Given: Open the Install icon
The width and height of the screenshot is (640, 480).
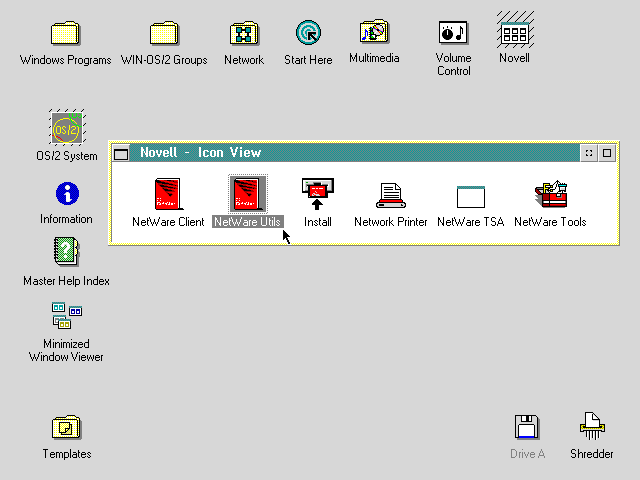Looking at the screenshot, I should [x=317, y=193].
